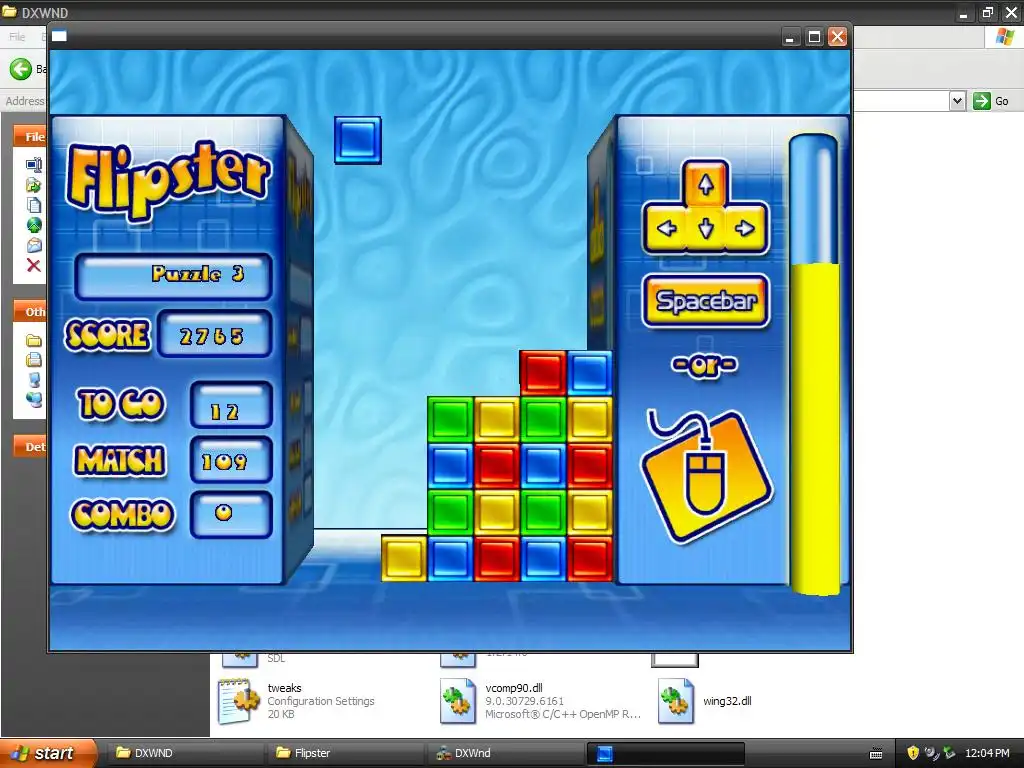Select the active game window taskbar button

(665, 753)
